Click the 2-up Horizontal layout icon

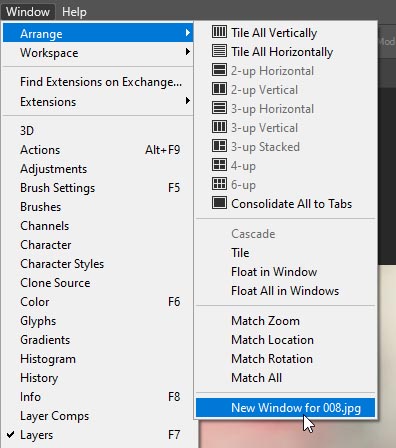(219, 70)
